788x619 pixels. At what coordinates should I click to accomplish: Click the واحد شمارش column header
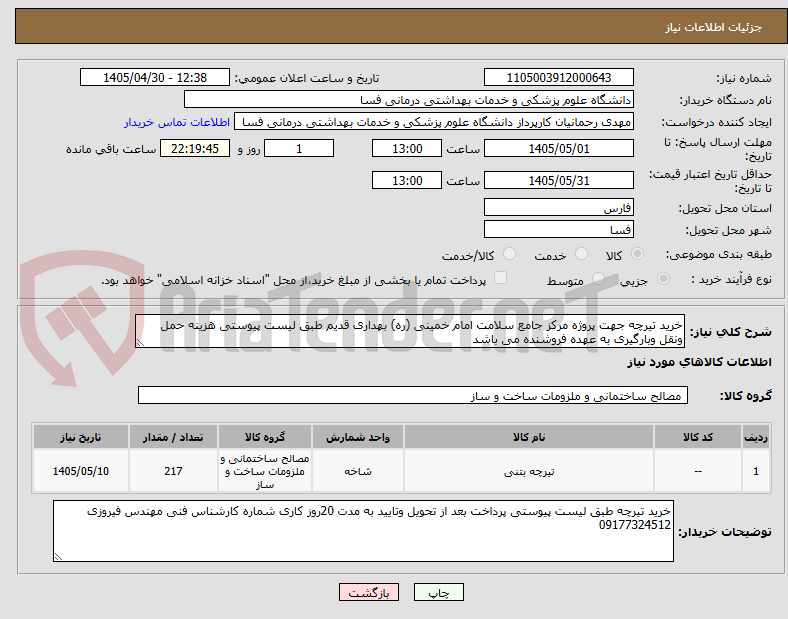[x=358, y=437]
